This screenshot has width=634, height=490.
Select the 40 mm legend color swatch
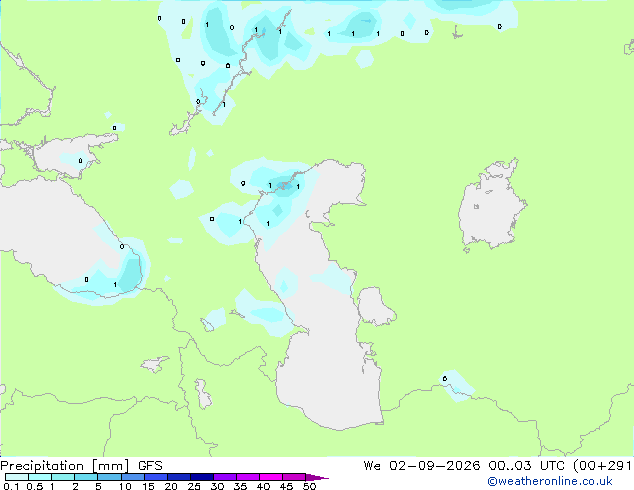270,477
